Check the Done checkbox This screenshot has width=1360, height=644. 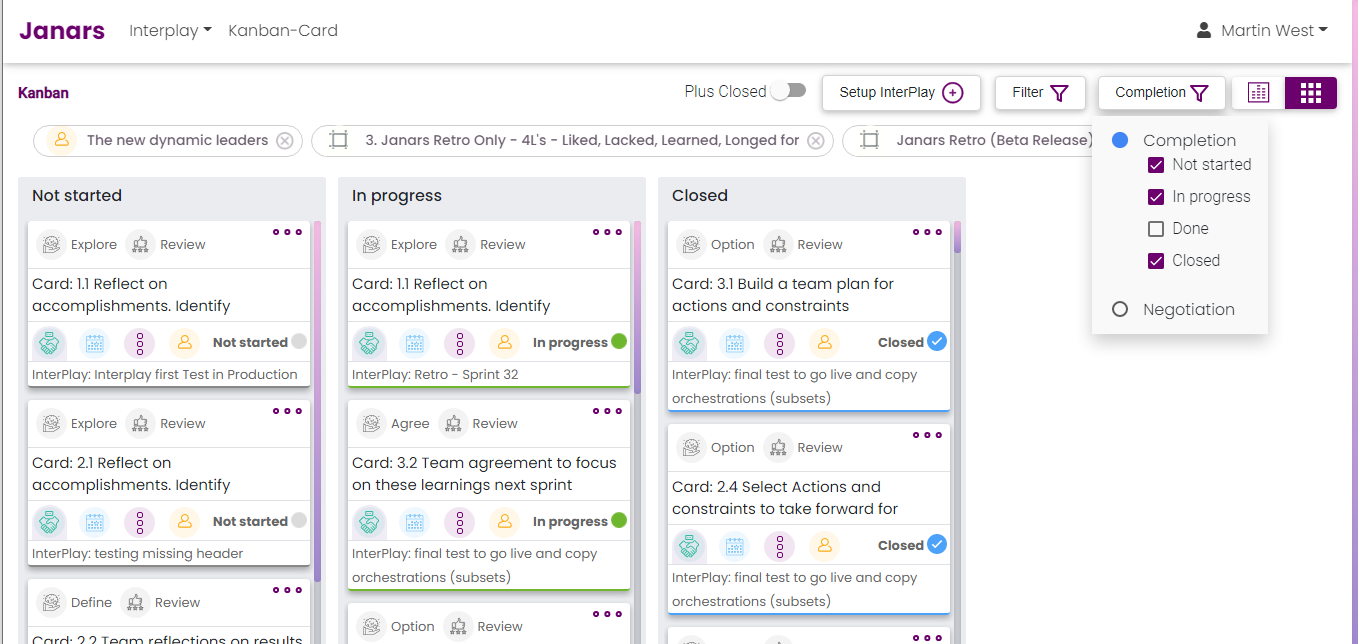click(1156, 229)
